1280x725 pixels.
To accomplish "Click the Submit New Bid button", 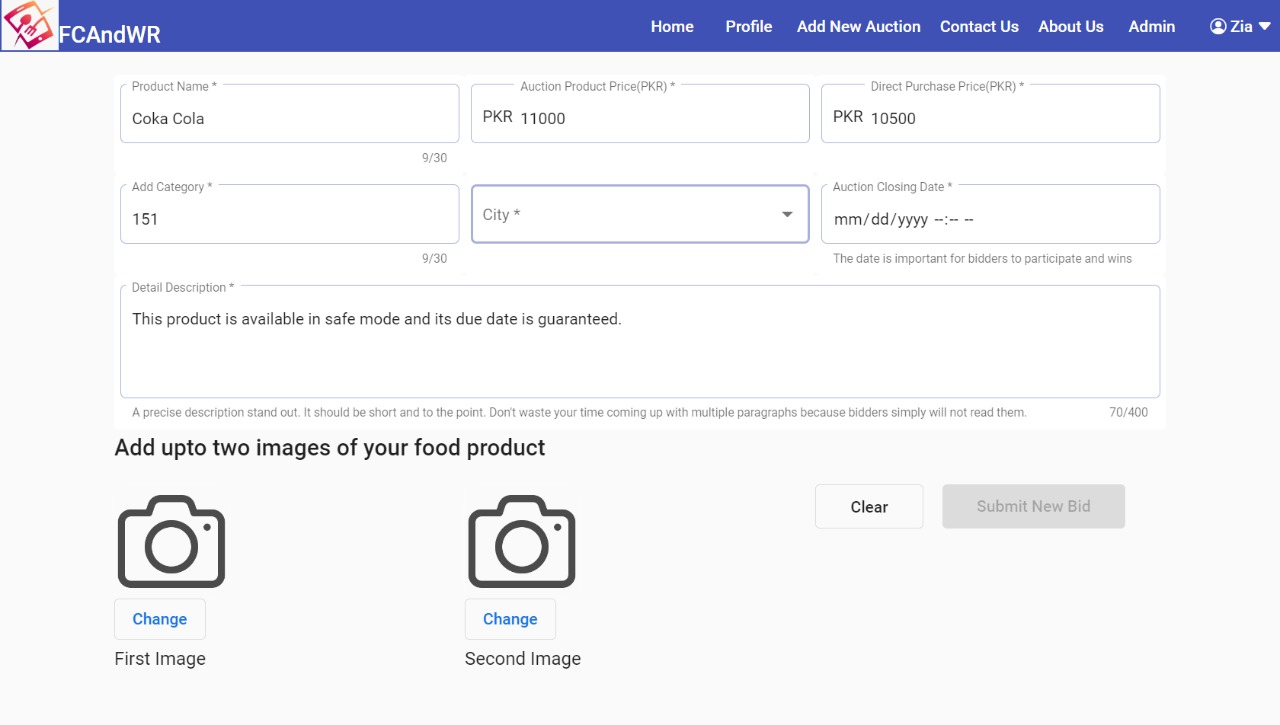I will pyautogui.click(x=1033, y=506).
